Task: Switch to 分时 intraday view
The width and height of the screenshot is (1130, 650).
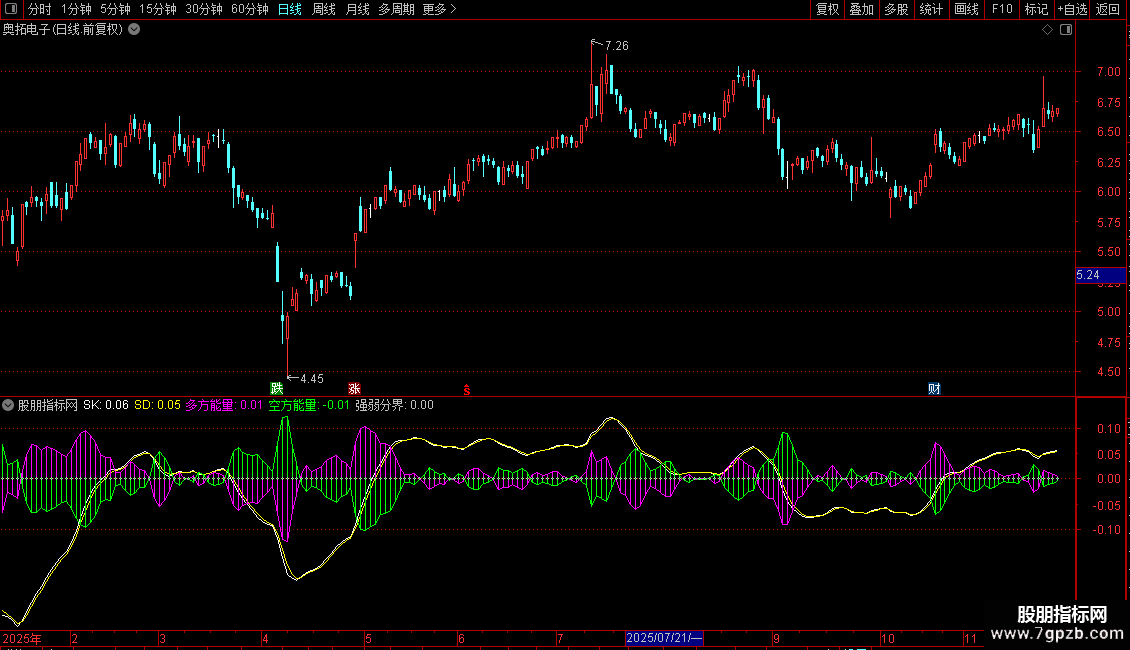Action: pyautogui.click(x=39, y=9)
